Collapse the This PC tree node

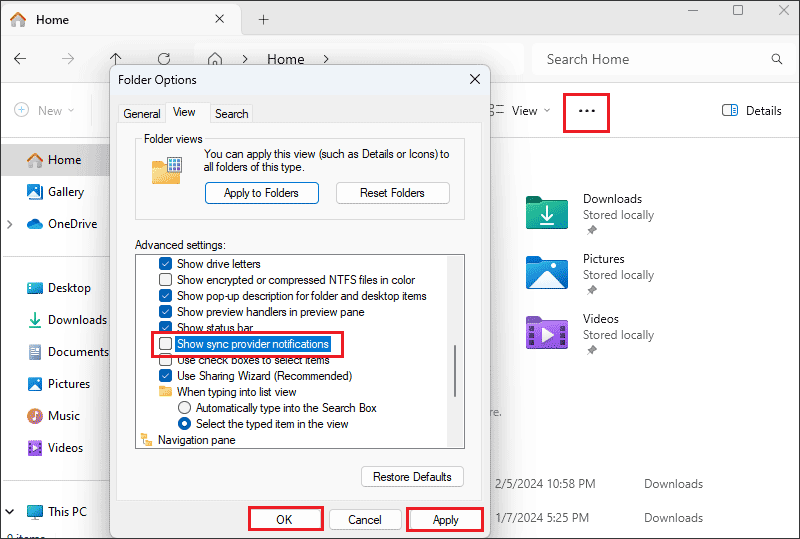point(10,511)
